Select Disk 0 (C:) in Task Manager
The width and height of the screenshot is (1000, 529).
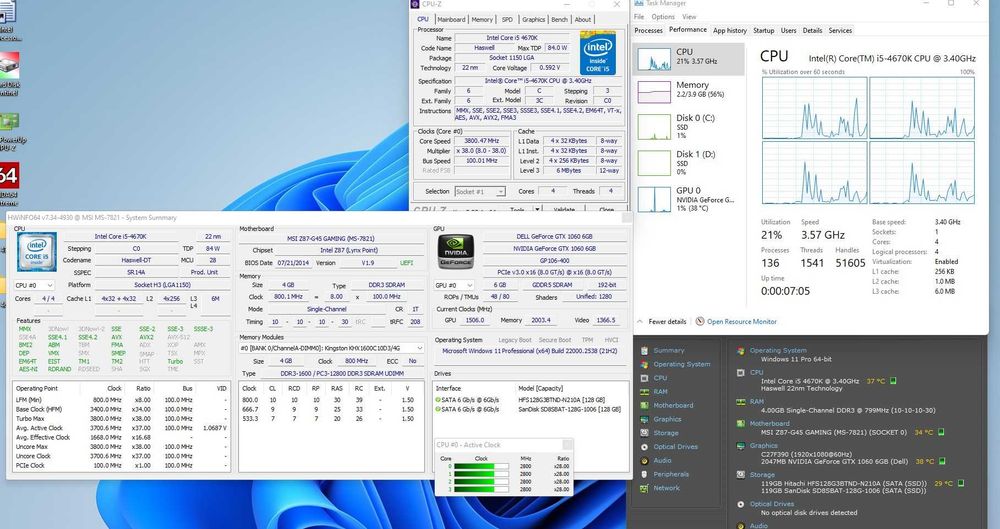(688, 127)
